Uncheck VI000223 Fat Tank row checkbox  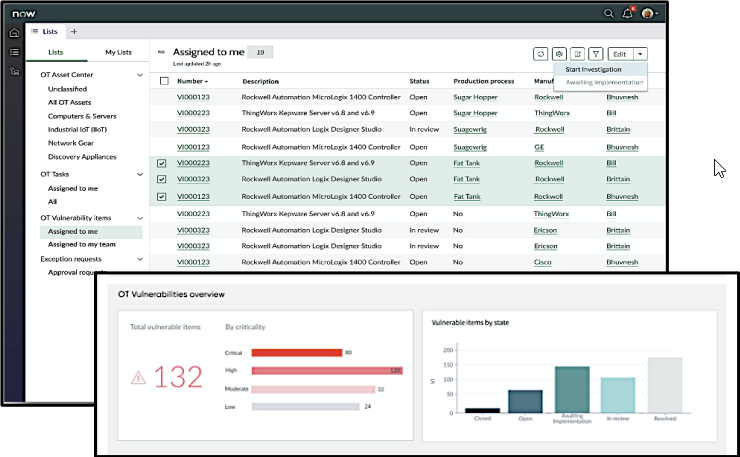click(x=161, y=163)
